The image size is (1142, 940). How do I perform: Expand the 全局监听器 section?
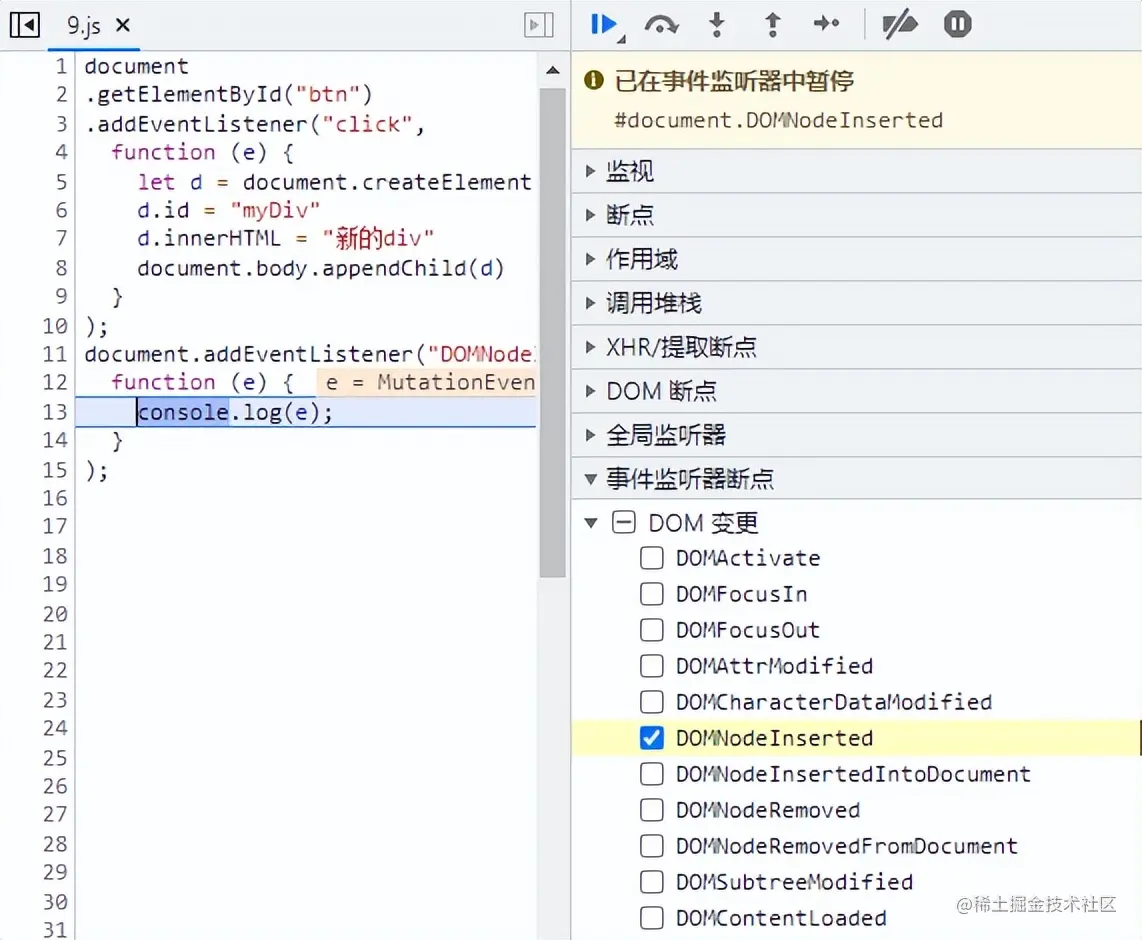pos(856,435)
